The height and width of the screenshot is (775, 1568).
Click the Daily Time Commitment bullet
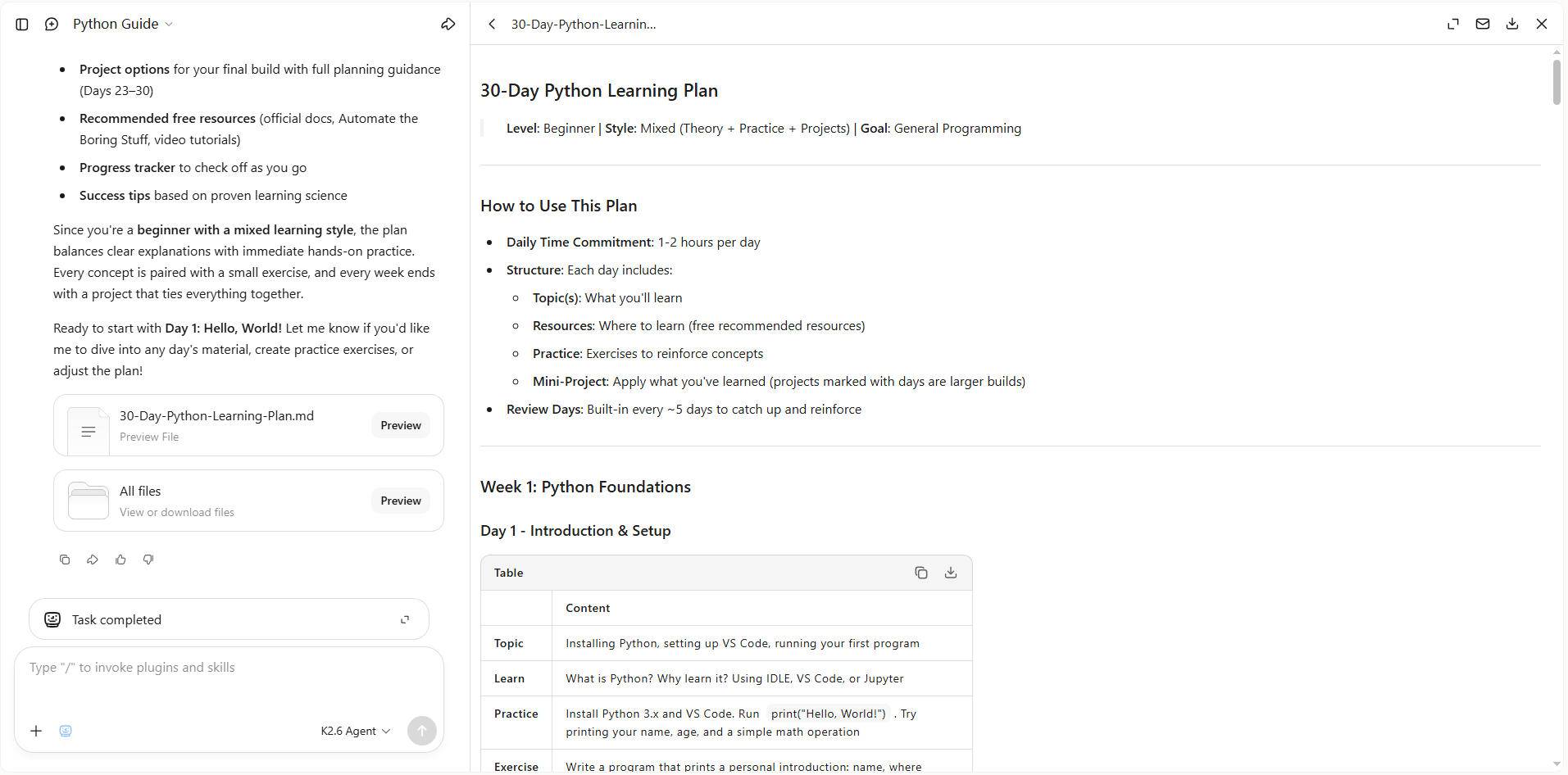coord(634,242)
